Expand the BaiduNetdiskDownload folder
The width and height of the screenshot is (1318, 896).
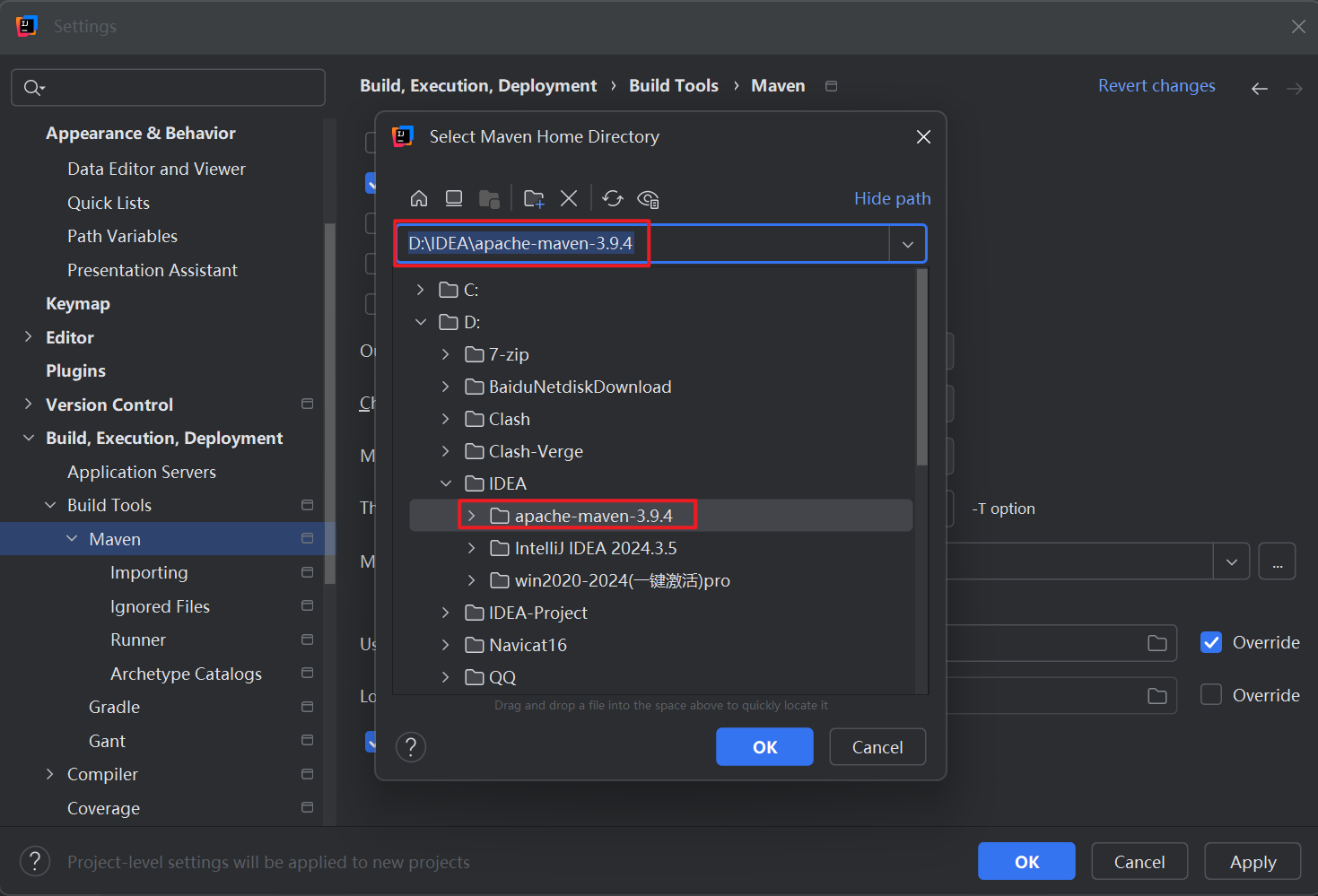coord(445,387)
